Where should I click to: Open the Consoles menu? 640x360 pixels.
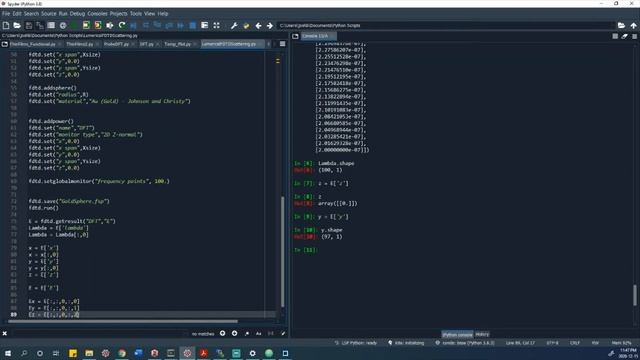click(x=97, y=13)
